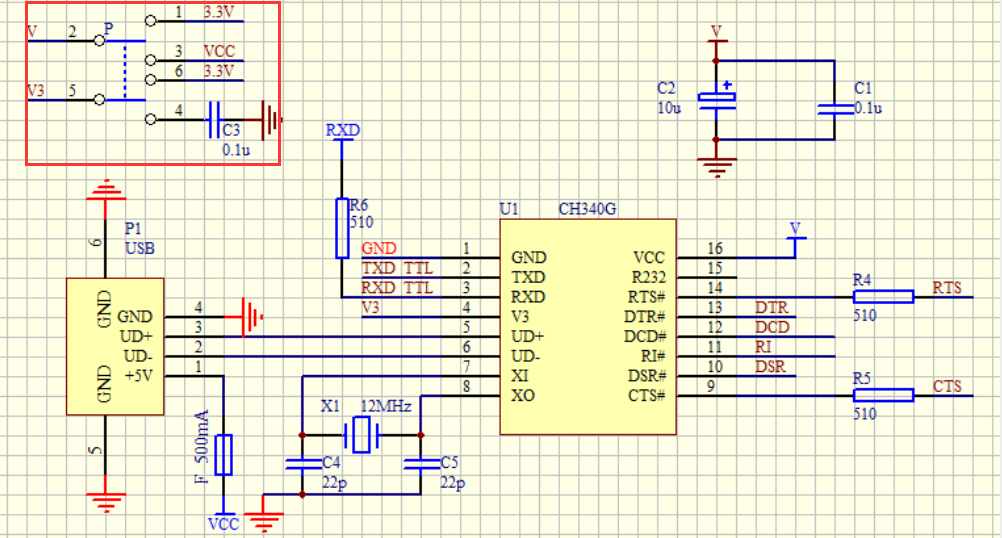
Task: Click the 22p value of C5
Action: 452,482
